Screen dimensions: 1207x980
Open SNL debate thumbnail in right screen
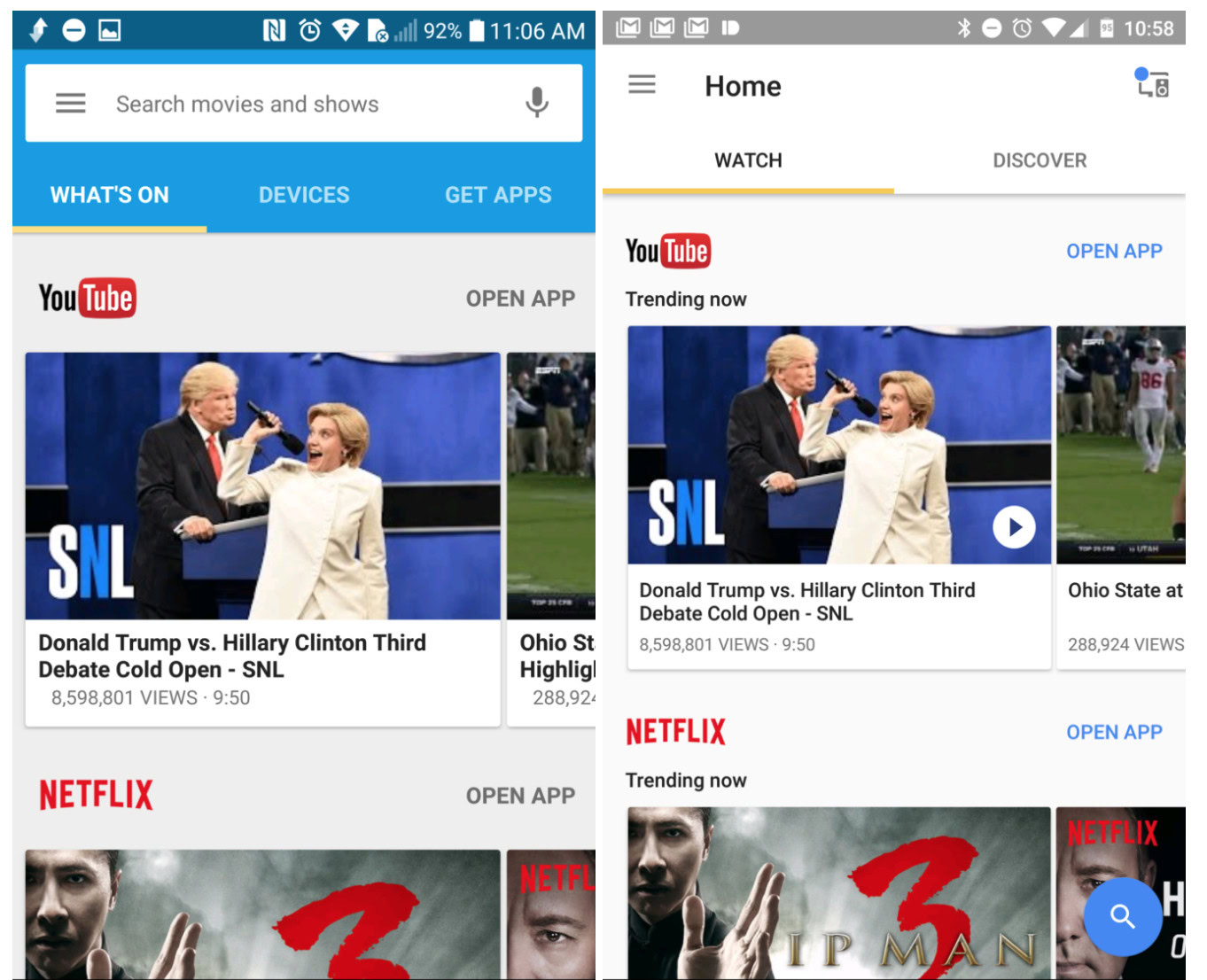pyautogui.click(x=839, y=445)
